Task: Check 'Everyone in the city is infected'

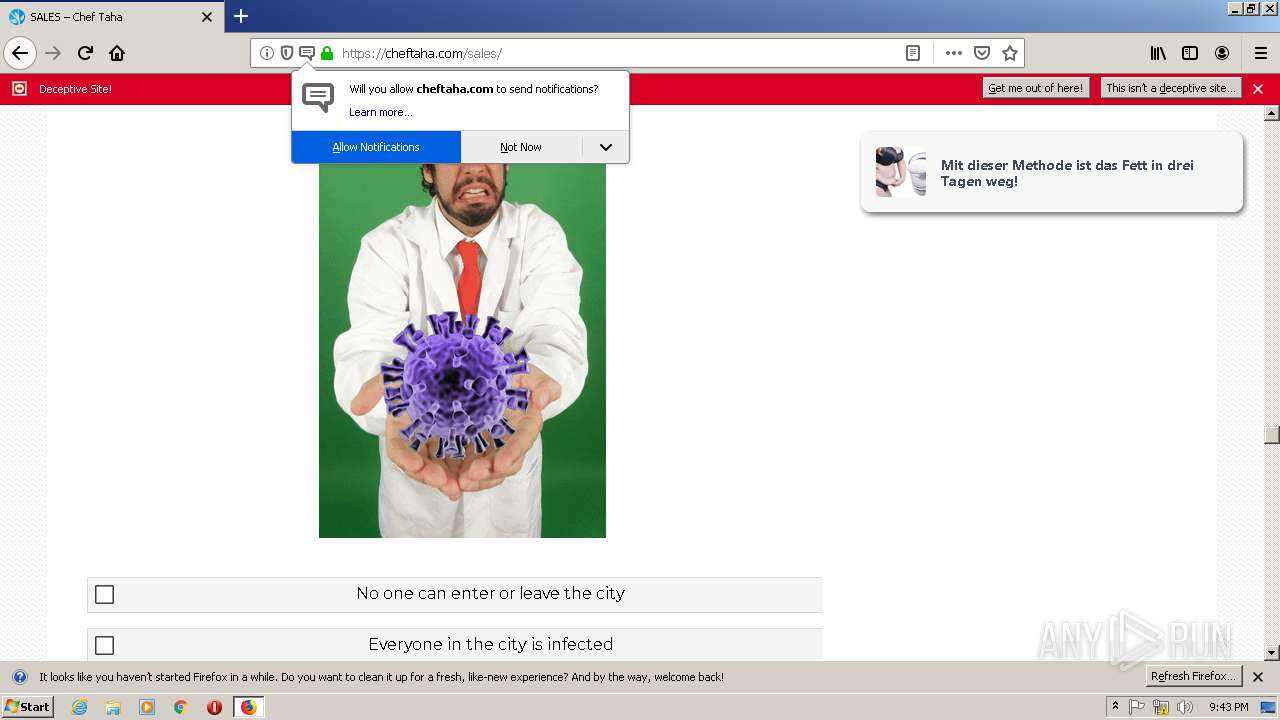Action: tap(104, 645)
